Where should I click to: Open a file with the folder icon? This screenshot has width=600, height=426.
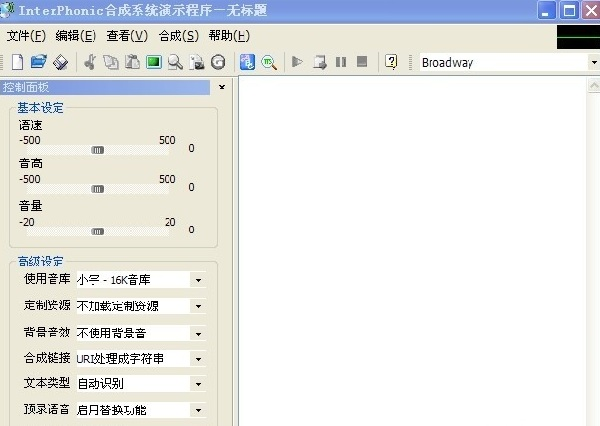(x=38, y=62)
